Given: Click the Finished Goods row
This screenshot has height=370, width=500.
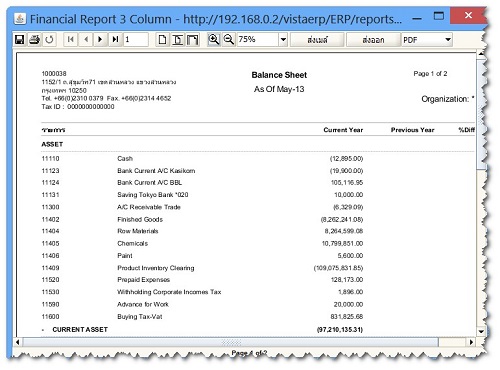Looking at the screenshot, I should pyautogui.click(x=140, y=219).
